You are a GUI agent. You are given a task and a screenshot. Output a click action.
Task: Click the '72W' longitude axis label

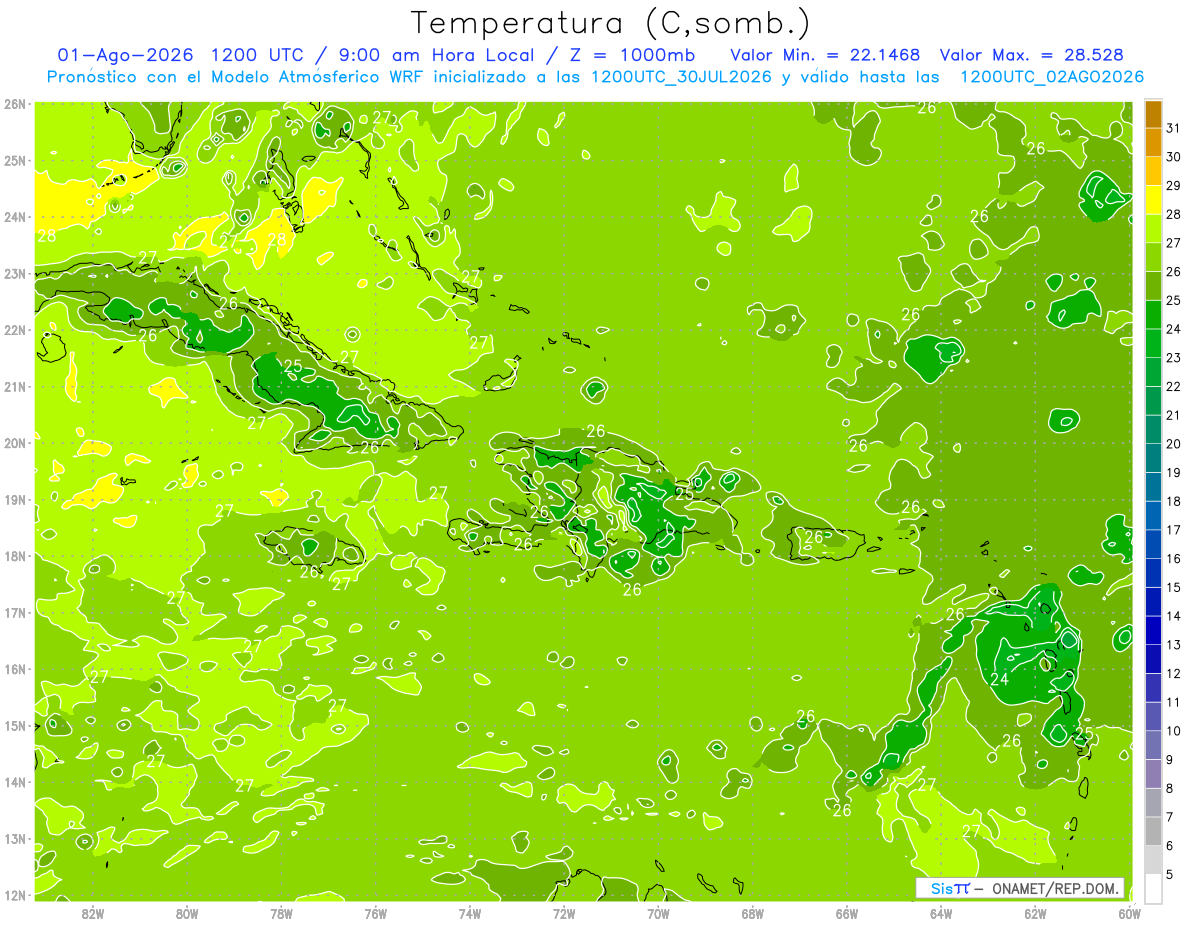click(x=564, y=913)
